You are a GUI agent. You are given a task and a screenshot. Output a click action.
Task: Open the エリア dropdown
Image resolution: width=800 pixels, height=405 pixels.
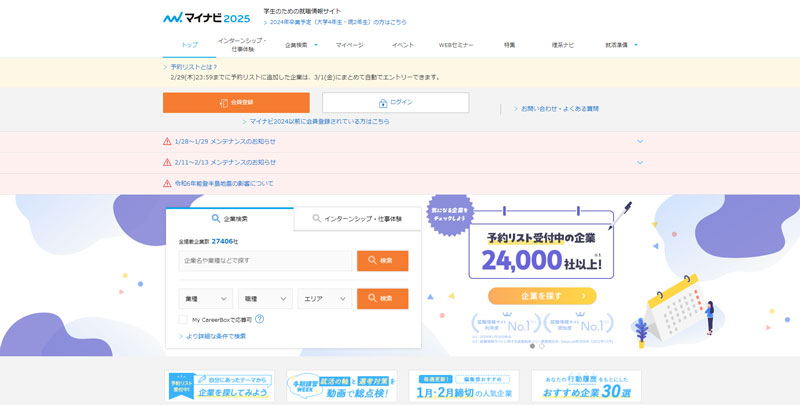point(325,298)
